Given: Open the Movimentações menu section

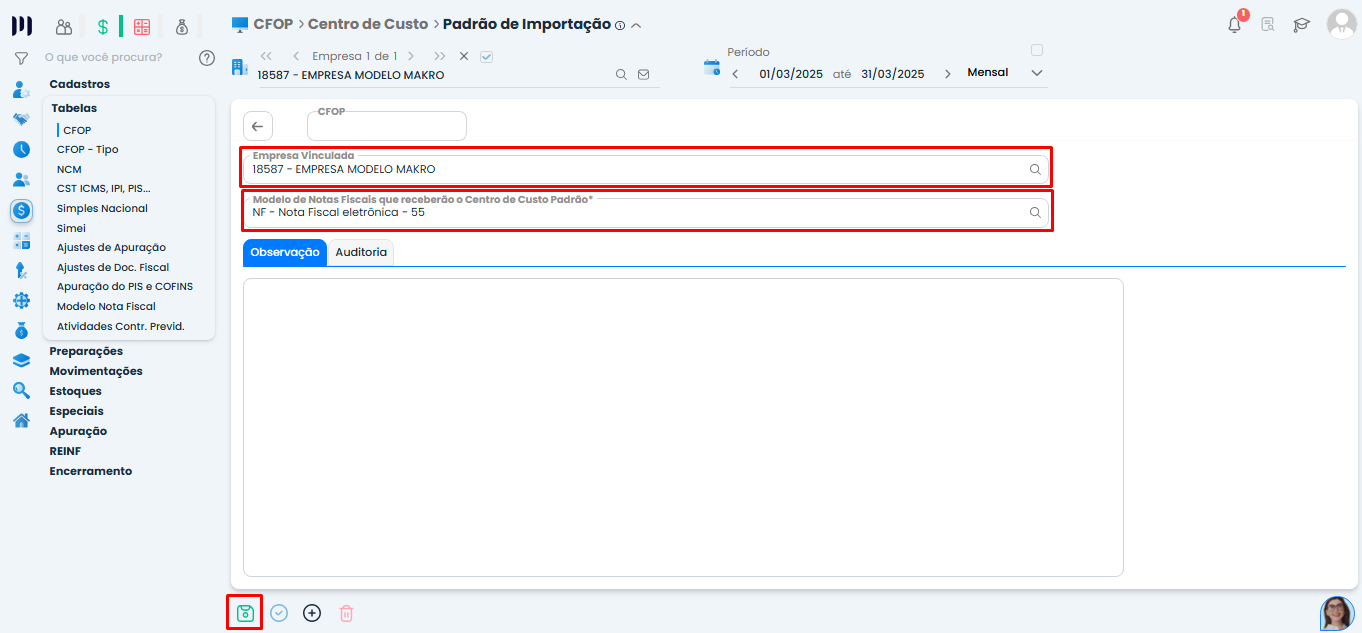Looking at the screenshot, I should point(96,371).
